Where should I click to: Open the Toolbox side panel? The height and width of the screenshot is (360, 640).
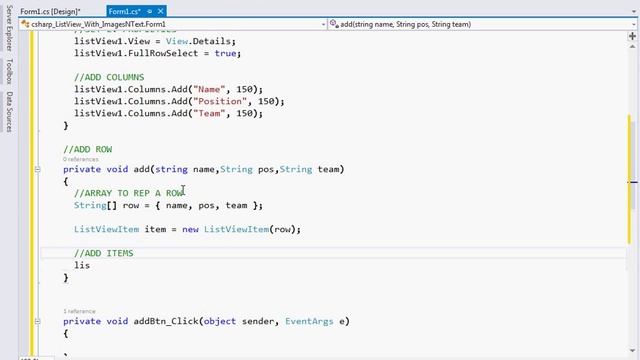point(9,71)
